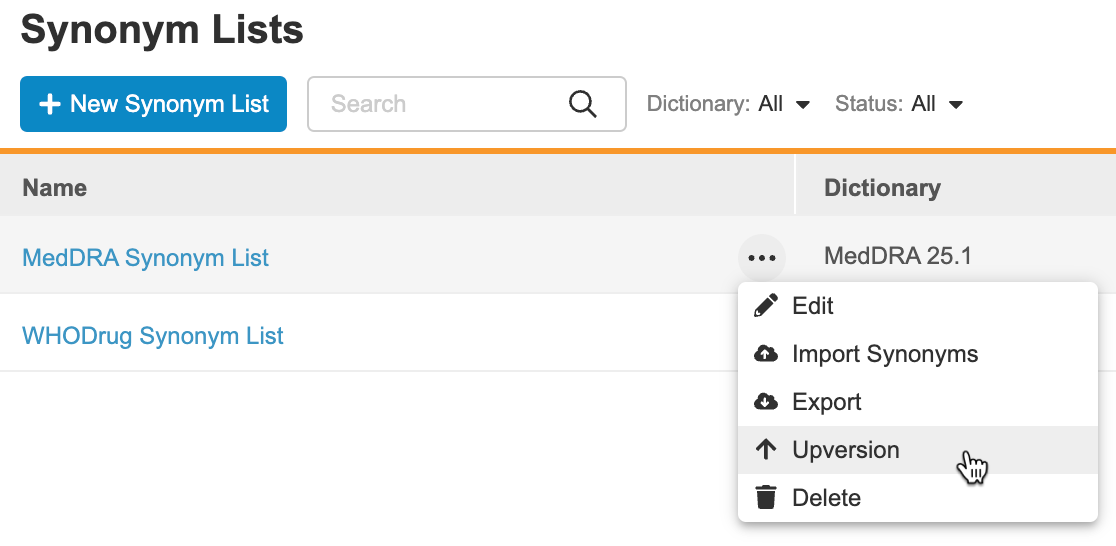Screen dimensions: 1116x546
Task: Select Upversion in the actions menu
Action: click(x=845, y=450)
